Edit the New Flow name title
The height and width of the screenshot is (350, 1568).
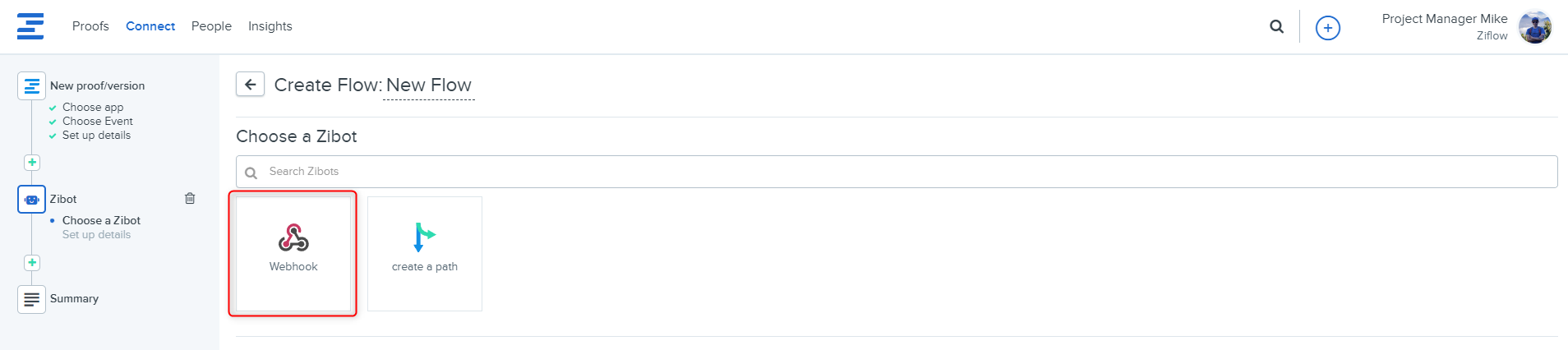[x=429, y=85]
